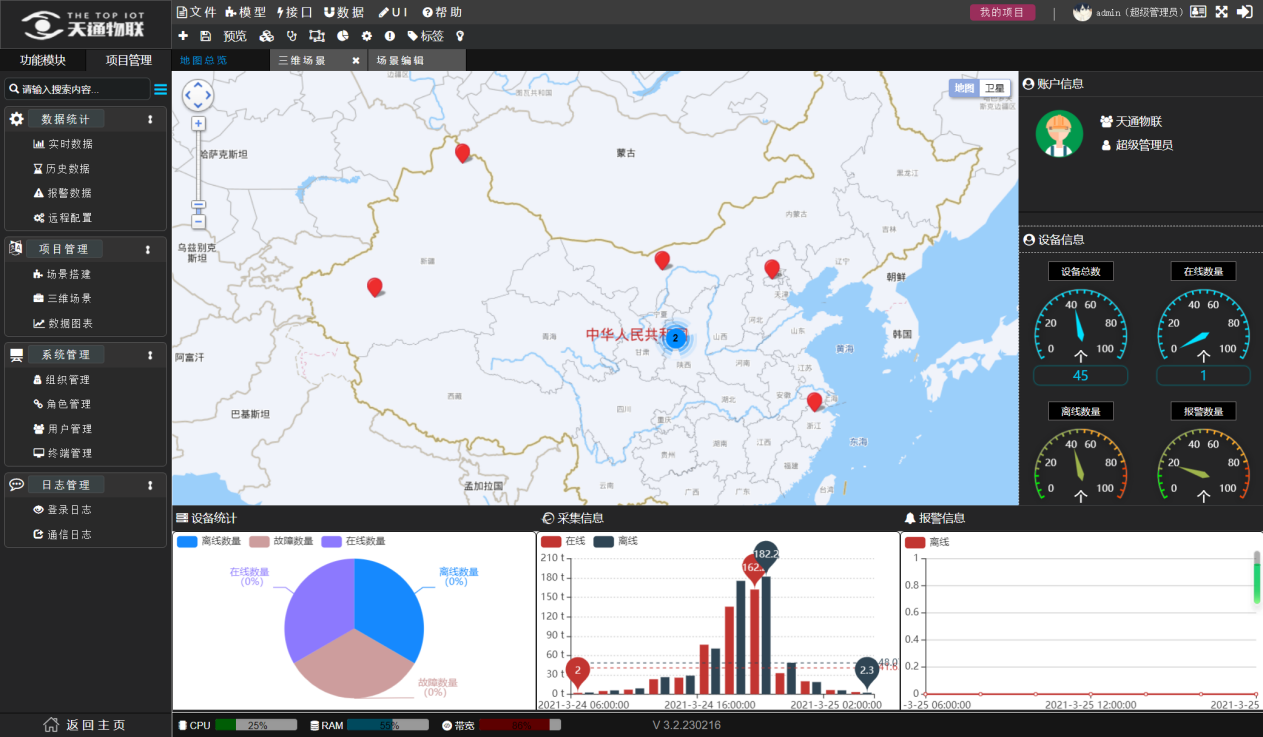1263x737 pixels.
Task: Toggle the 在线 legend in 采集信息 chart
Action: click(x=564, y=541)
